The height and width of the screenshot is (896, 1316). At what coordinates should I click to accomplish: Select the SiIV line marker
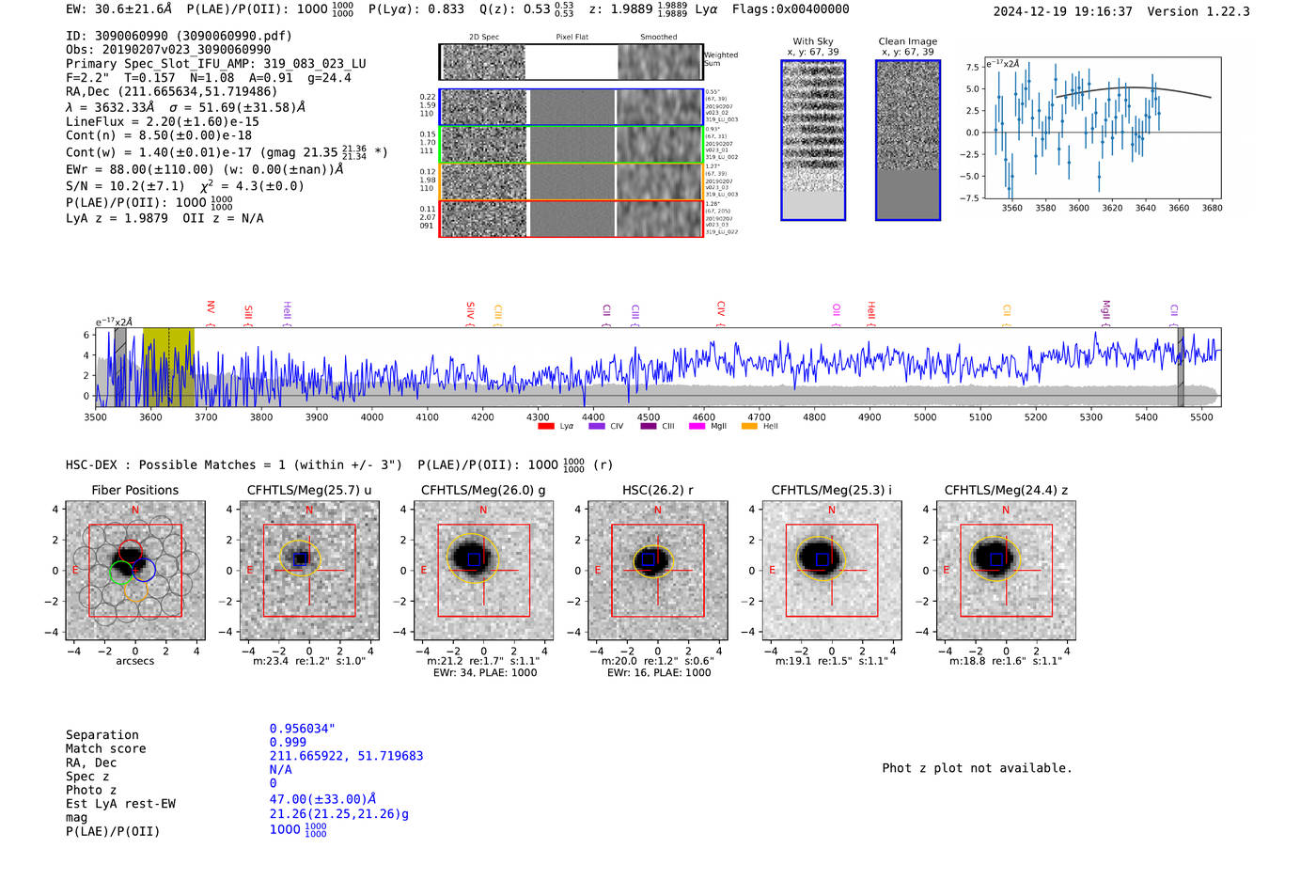[x=471, y=314]
